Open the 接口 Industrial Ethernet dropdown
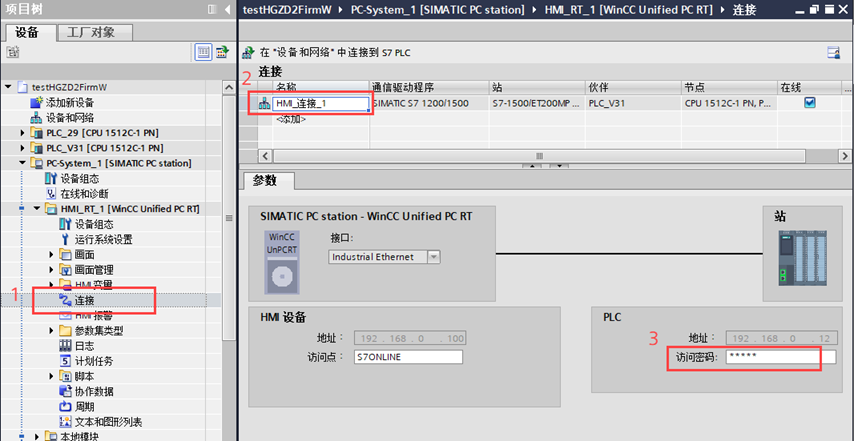854x441 pixels. click(433, 257)
